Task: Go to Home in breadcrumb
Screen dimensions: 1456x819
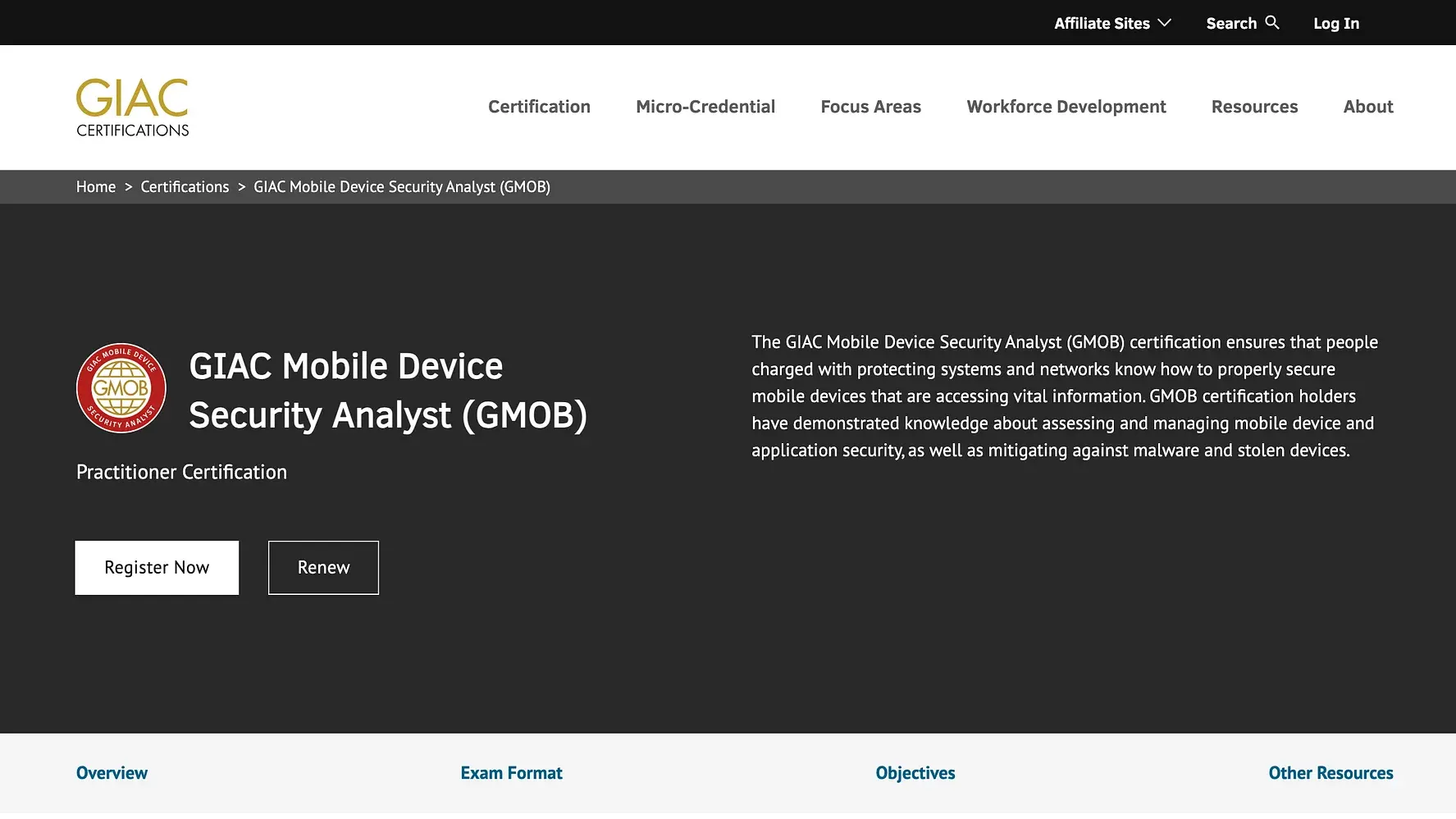Action: point(96,187)
